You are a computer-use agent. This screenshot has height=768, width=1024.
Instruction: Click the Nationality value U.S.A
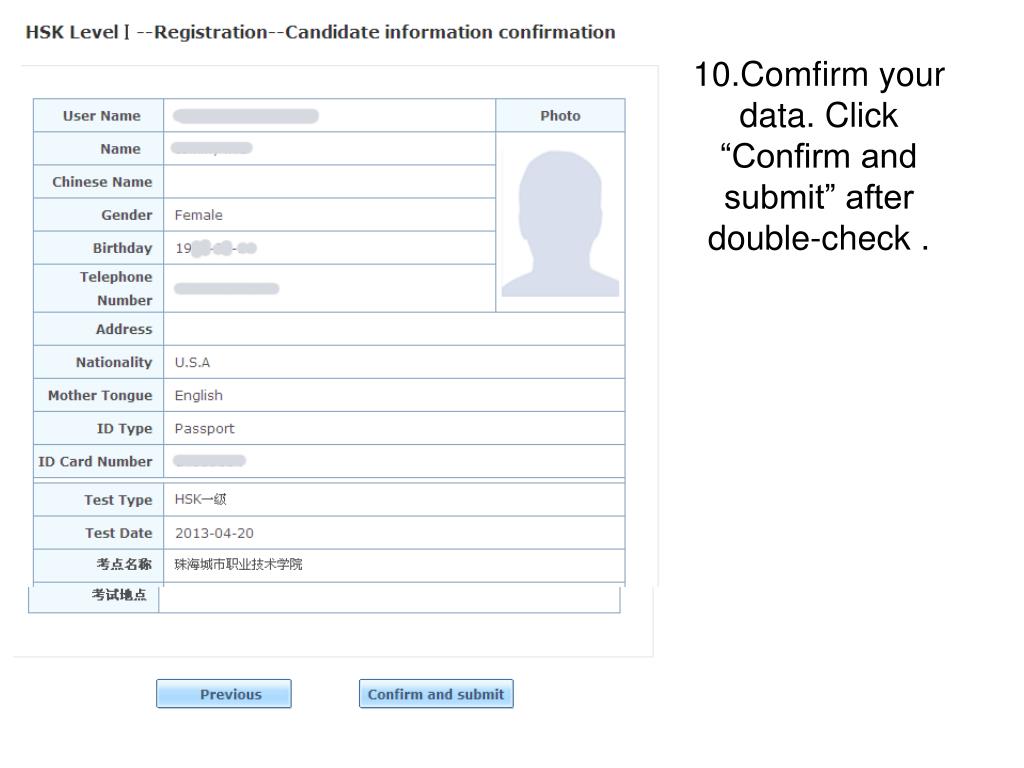(192, 362)
